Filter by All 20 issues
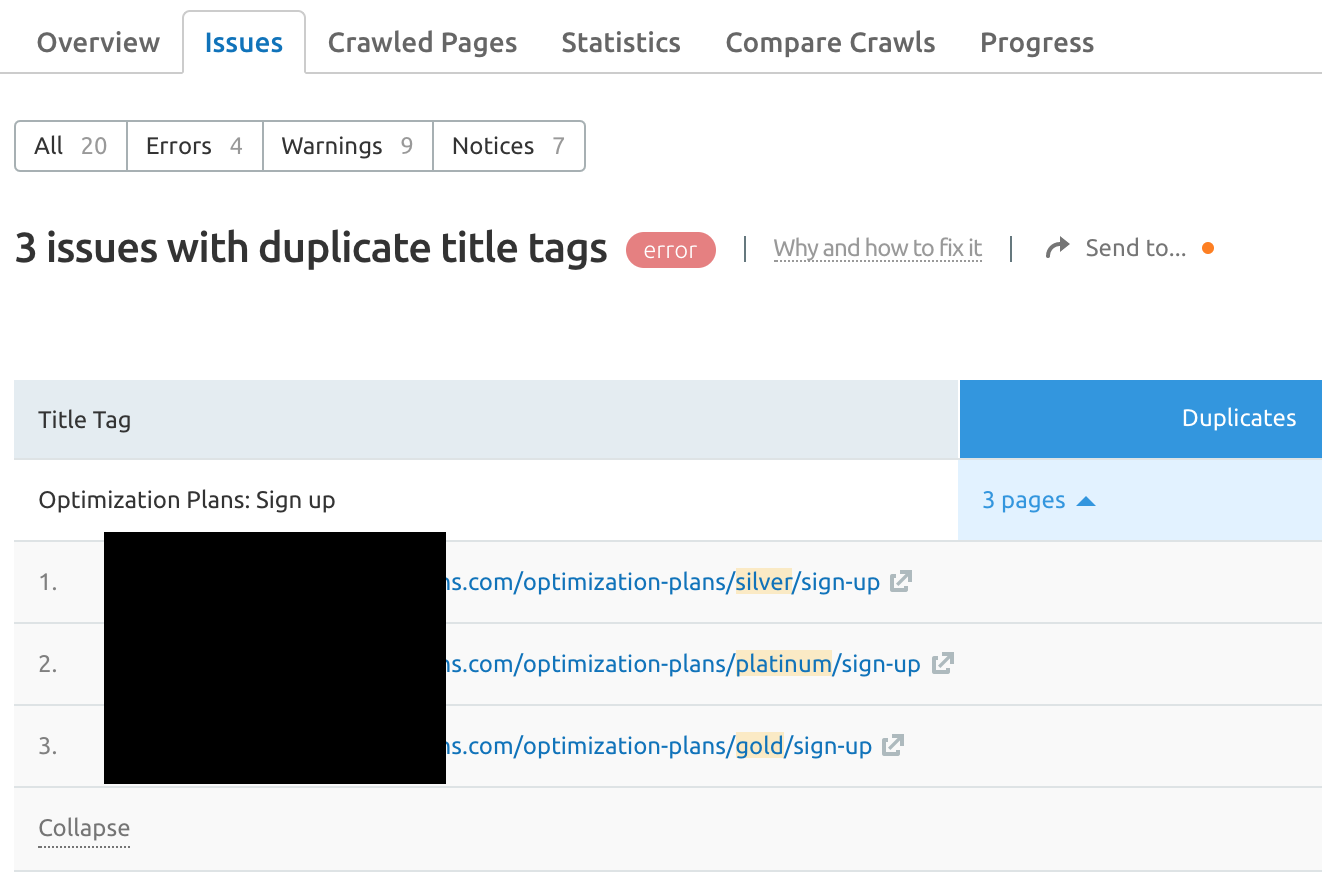The height and width of the screenshot is (878, 1322). point(71,146)
